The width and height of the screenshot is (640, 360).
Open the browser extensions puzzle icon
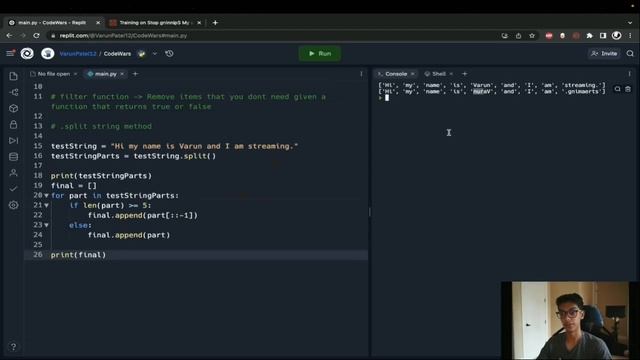[589, 36]
